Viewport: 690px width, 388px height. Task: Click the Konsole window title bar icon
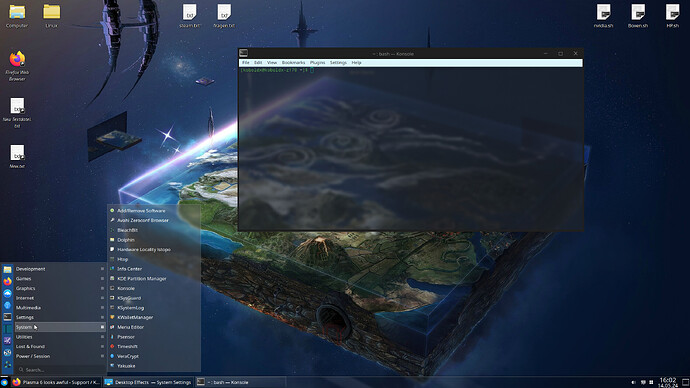point(243,53)
